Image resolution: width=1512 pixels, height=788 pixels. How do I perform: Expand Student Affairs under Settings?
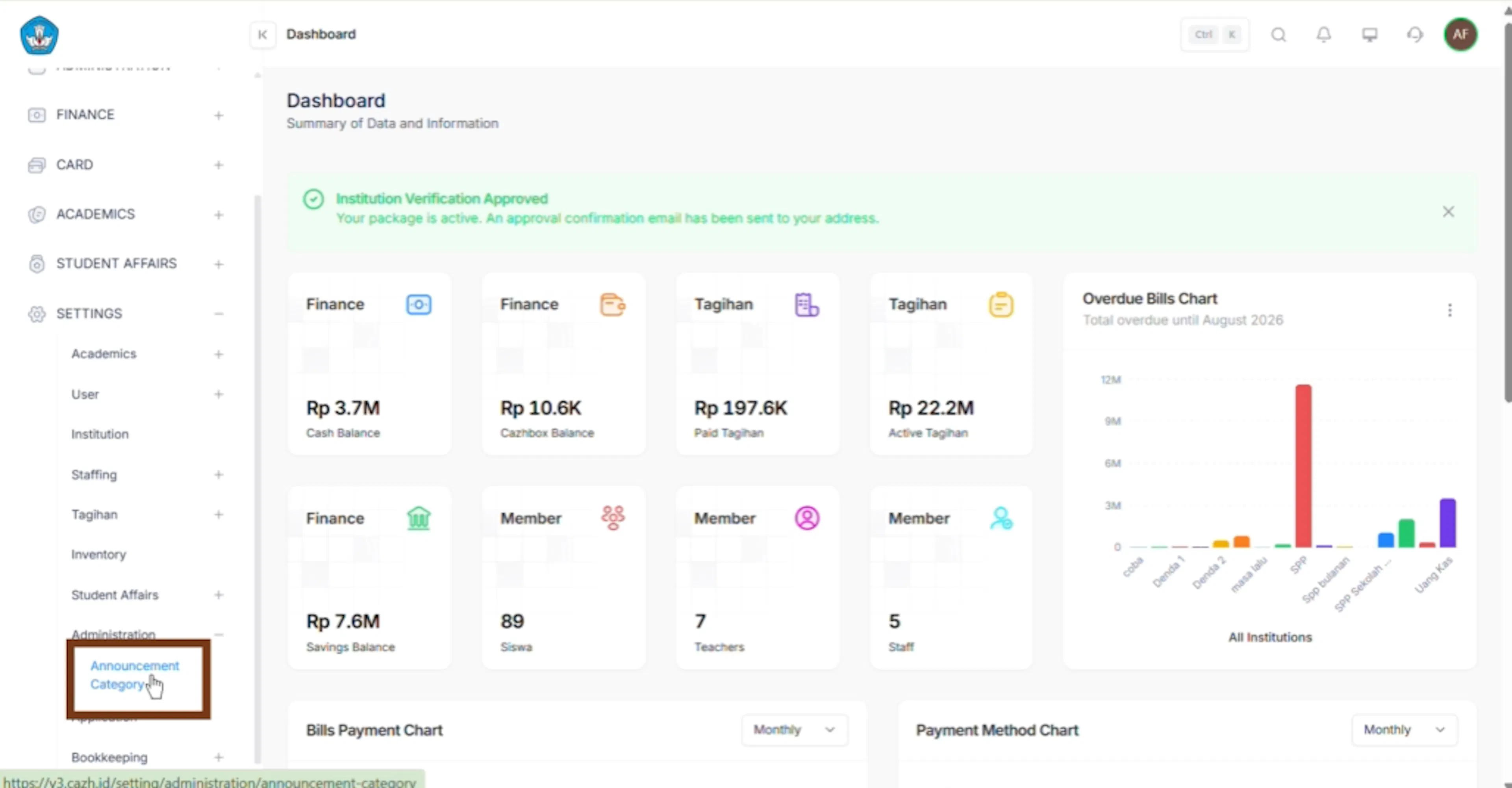pos(219,595)
